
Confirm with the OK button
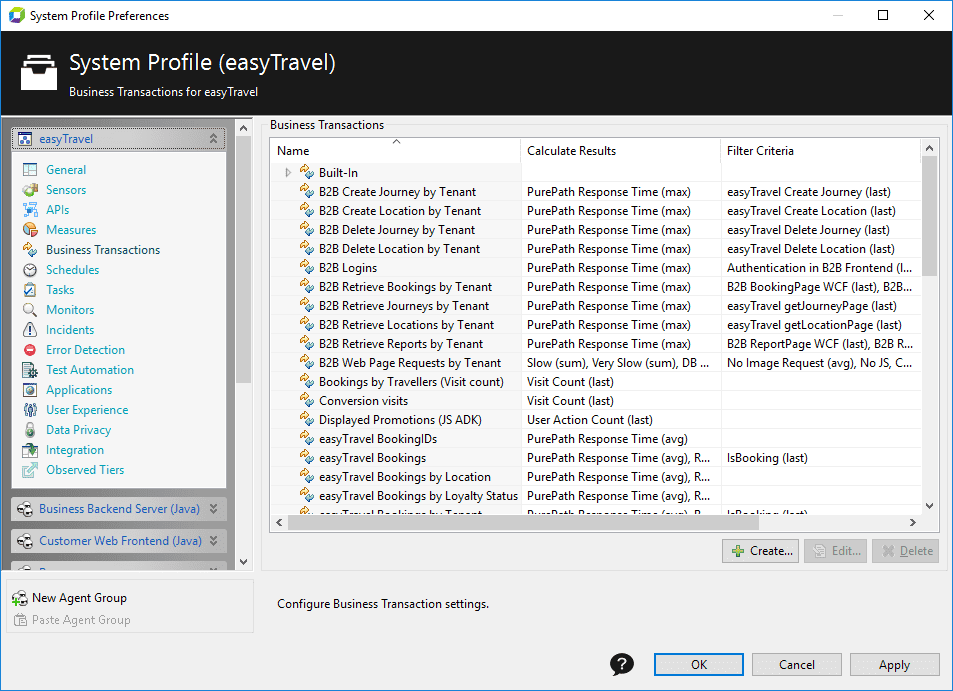[699, 665]
